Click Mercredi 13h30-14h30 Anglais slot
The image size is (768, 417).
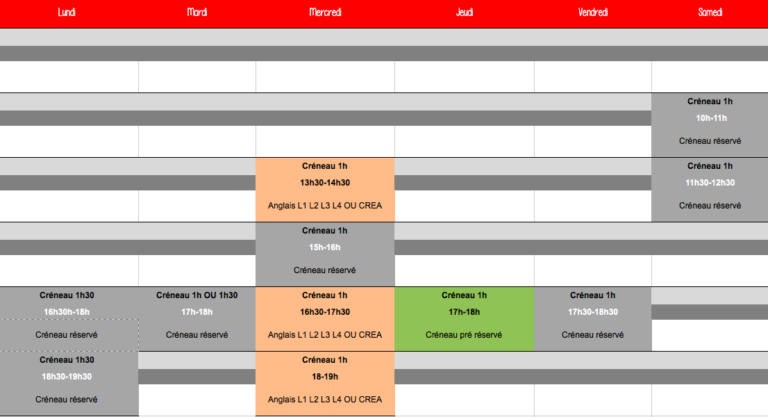325,189
